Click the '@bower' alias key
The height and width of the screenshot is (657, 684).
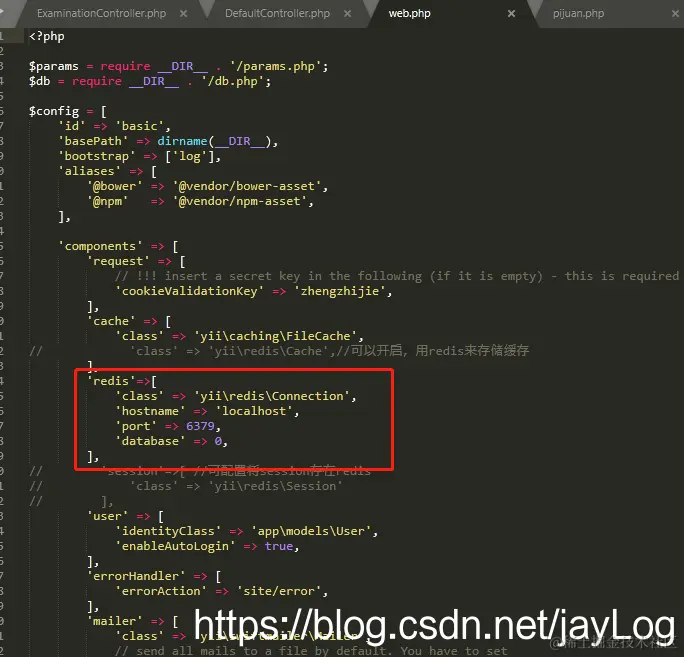115,186
